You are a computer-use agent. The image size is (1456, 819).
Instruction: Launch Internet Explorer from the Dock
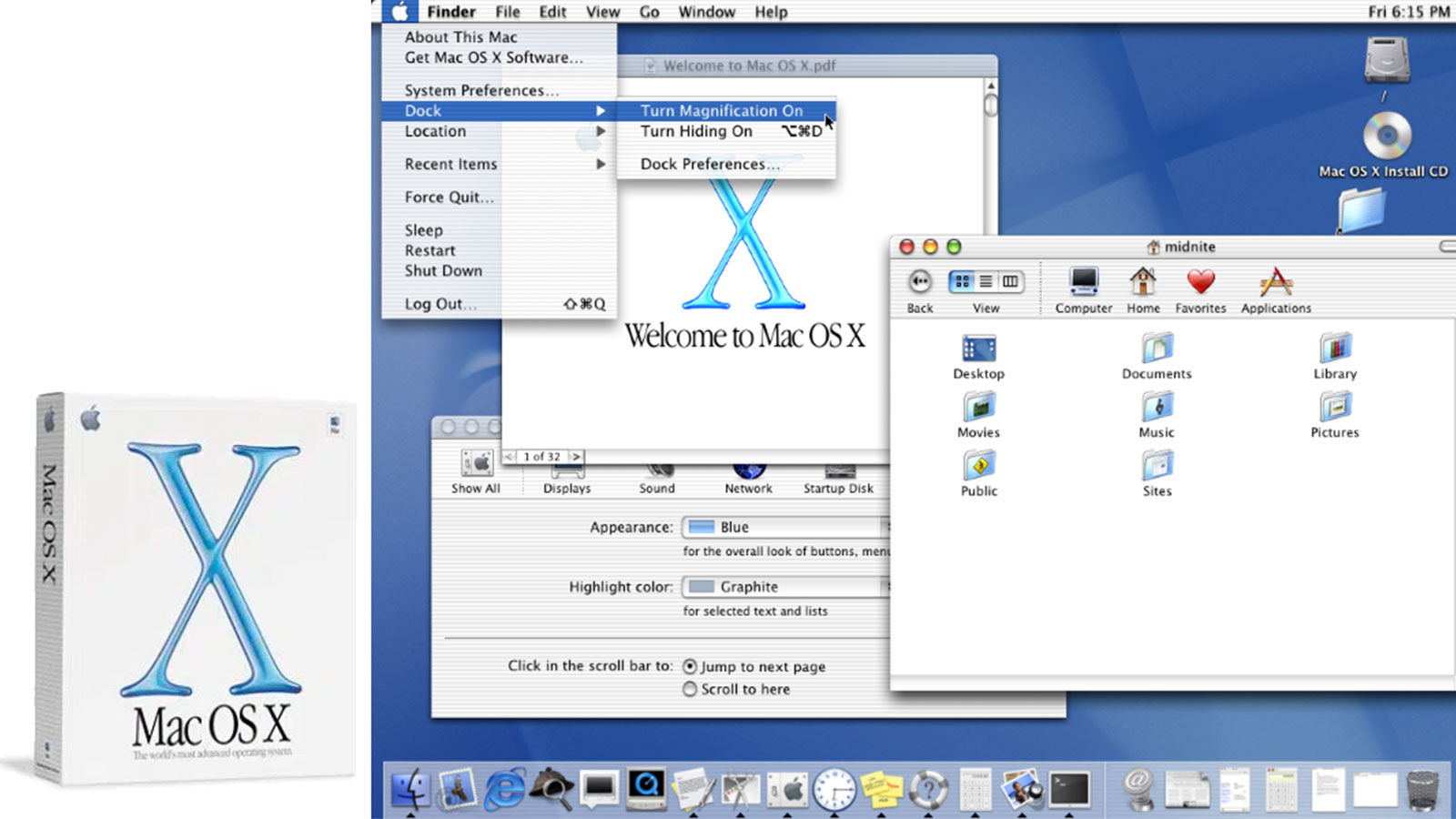click(x=504, y=790)
